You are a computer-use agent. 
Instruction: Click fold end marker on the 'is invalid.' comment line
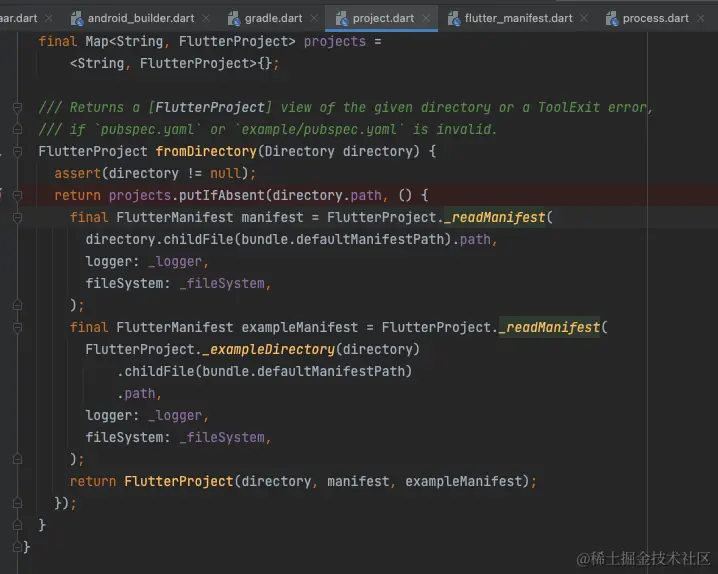(17, 130)
